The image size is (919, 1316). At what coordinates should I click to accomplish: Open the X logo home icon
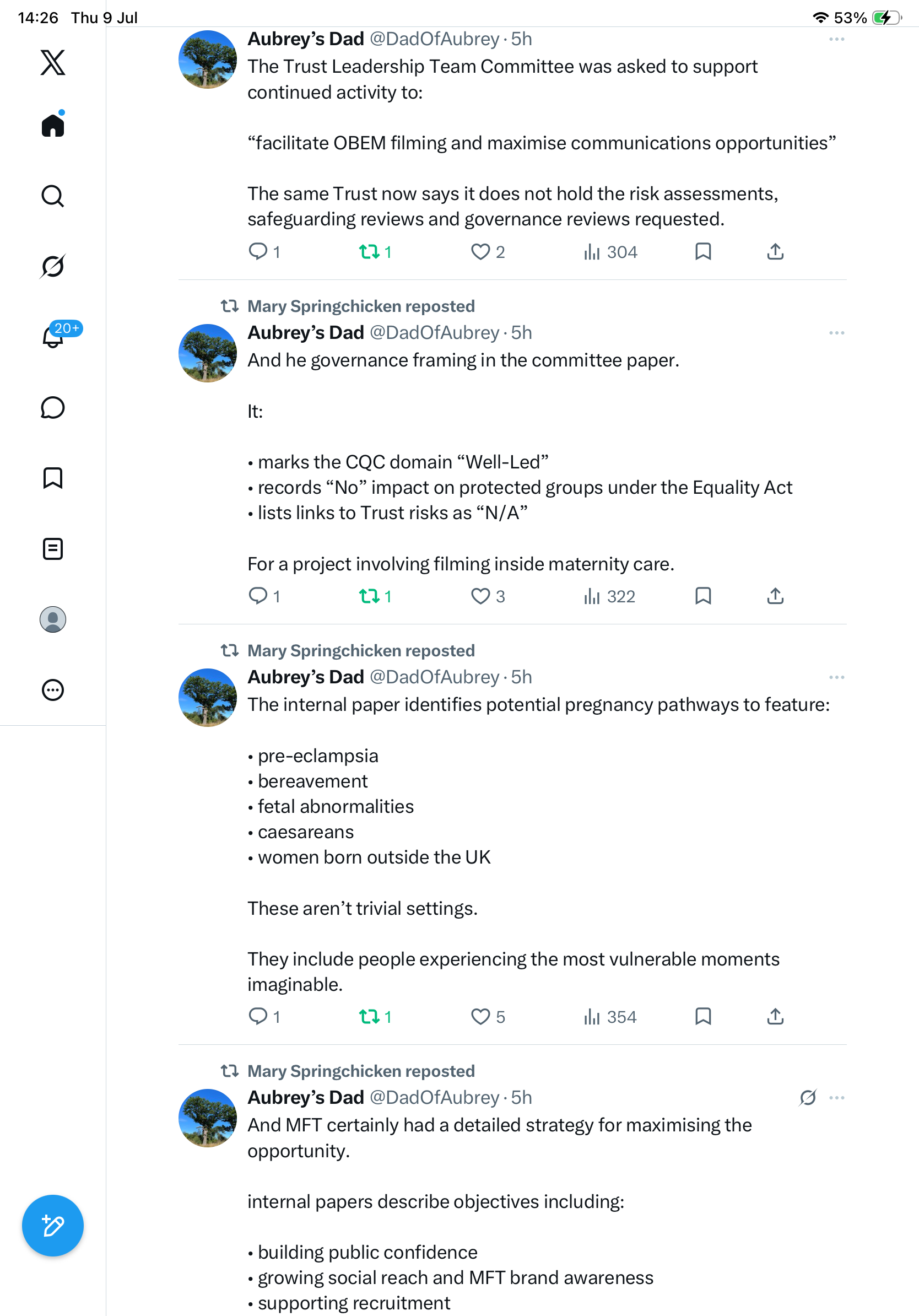53,62
